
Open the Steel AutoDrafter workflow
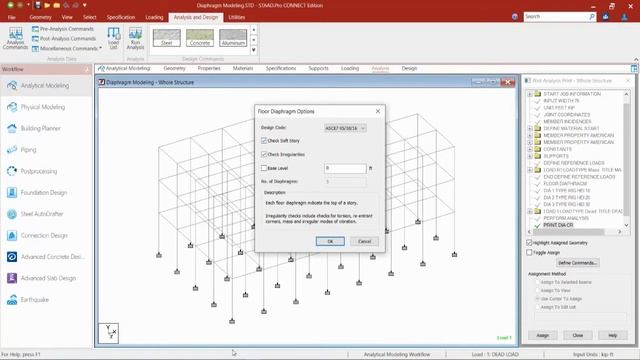pyautogui.click(x=46, y=214)
